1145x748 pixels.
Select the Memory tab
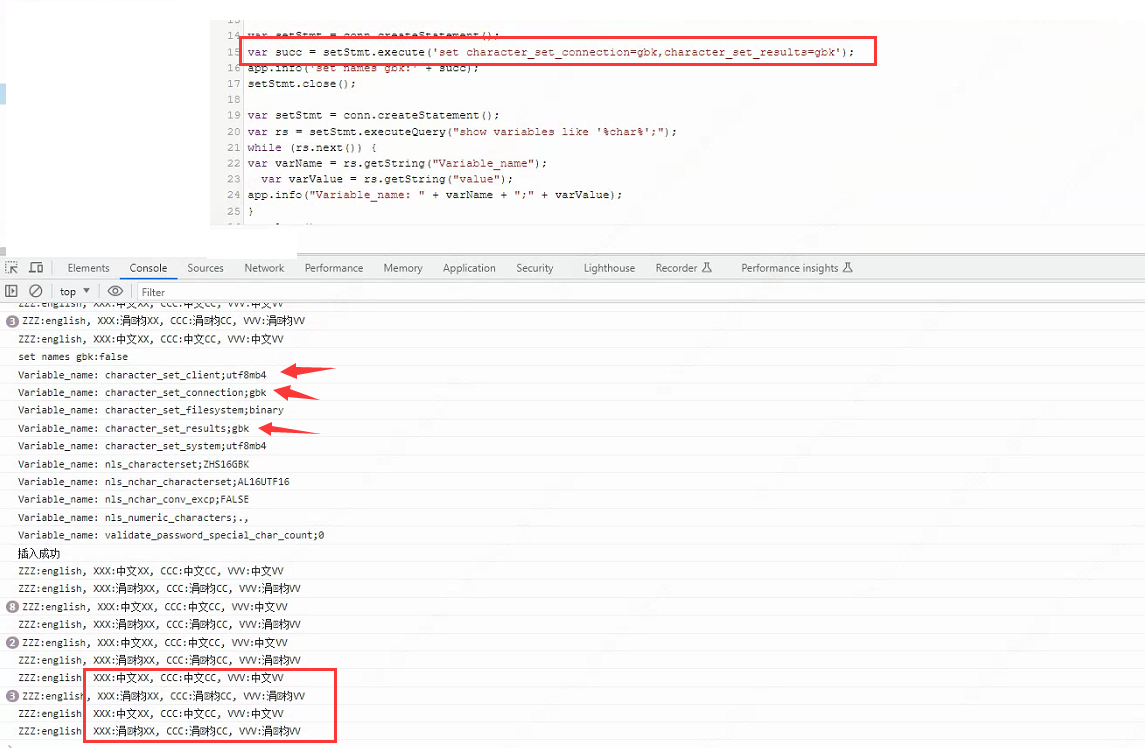(x=402, y=268)
